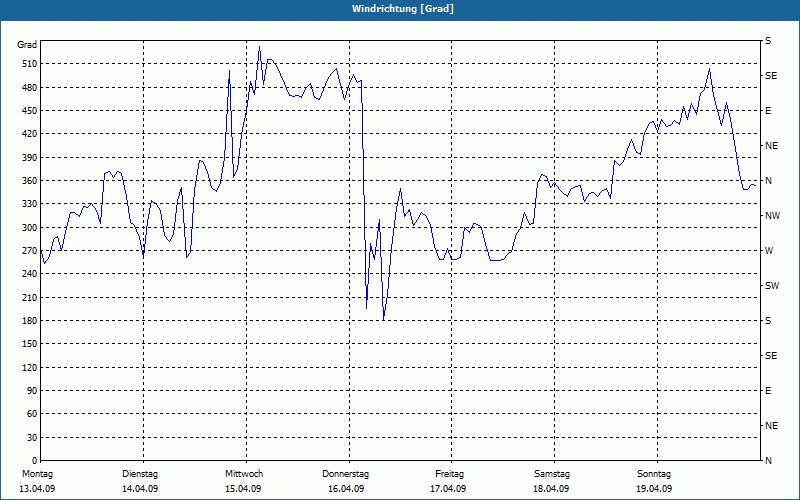Viewport: 800px width, 500px height.
Task: Click the 510 value on the degree axis
Action: coord(30,64)
